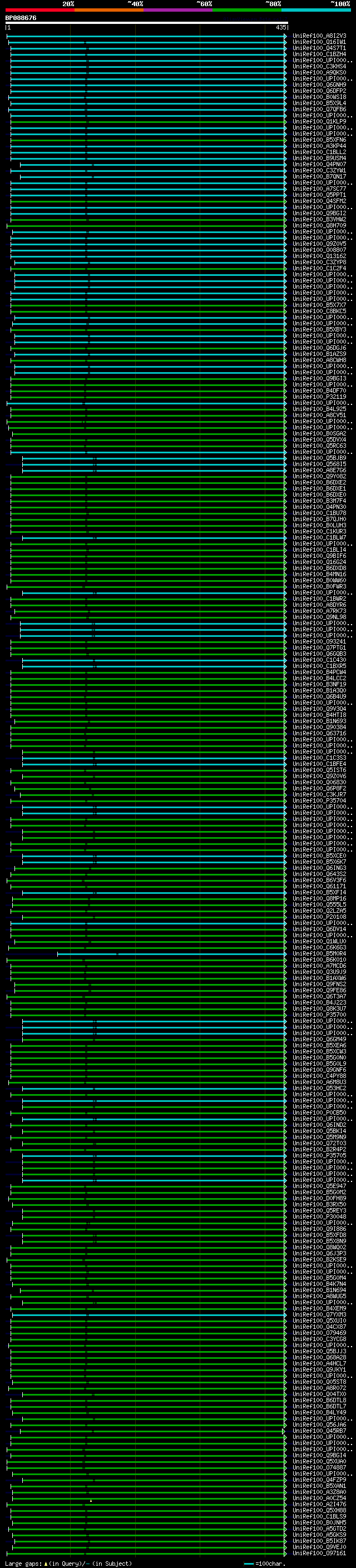Select label UniRef100_Q6DFP2
The image size is (356, 1568).
pos(319,91)
